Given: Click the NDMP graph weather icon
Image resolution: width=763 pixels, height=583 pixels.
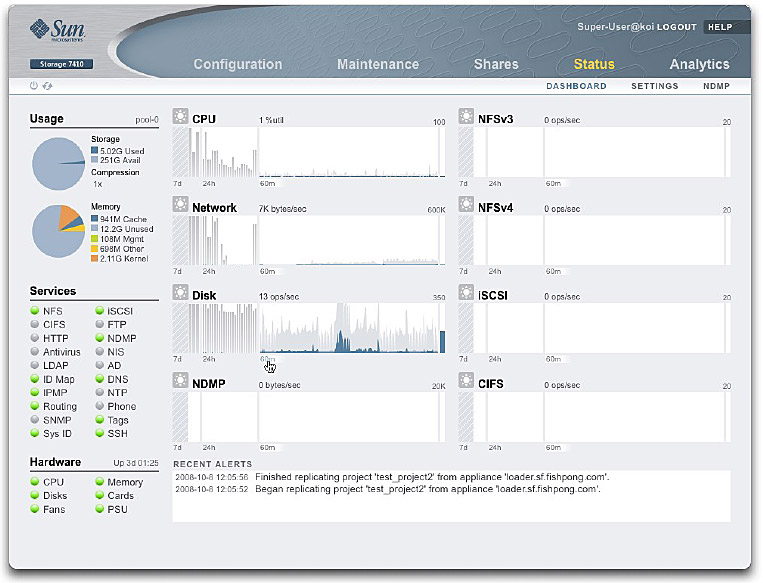Looking at the screenshot, I should pos(180,381).
